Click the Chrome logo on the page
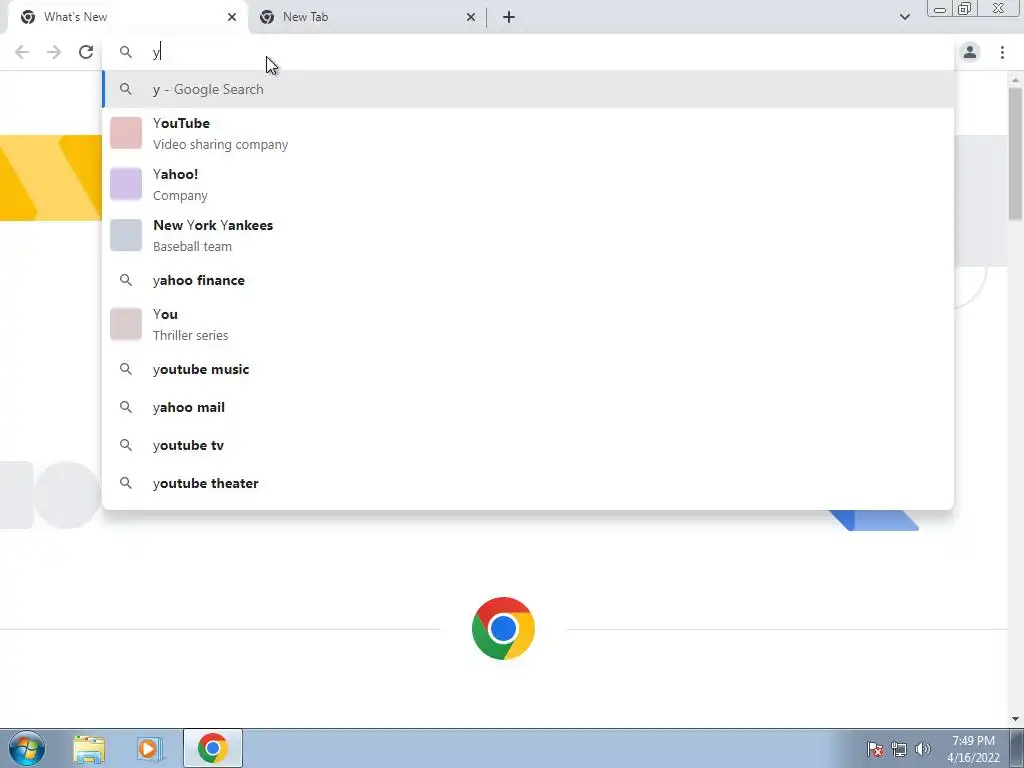Viewport: 1024px width, 768px height. [x=503, y=628]
